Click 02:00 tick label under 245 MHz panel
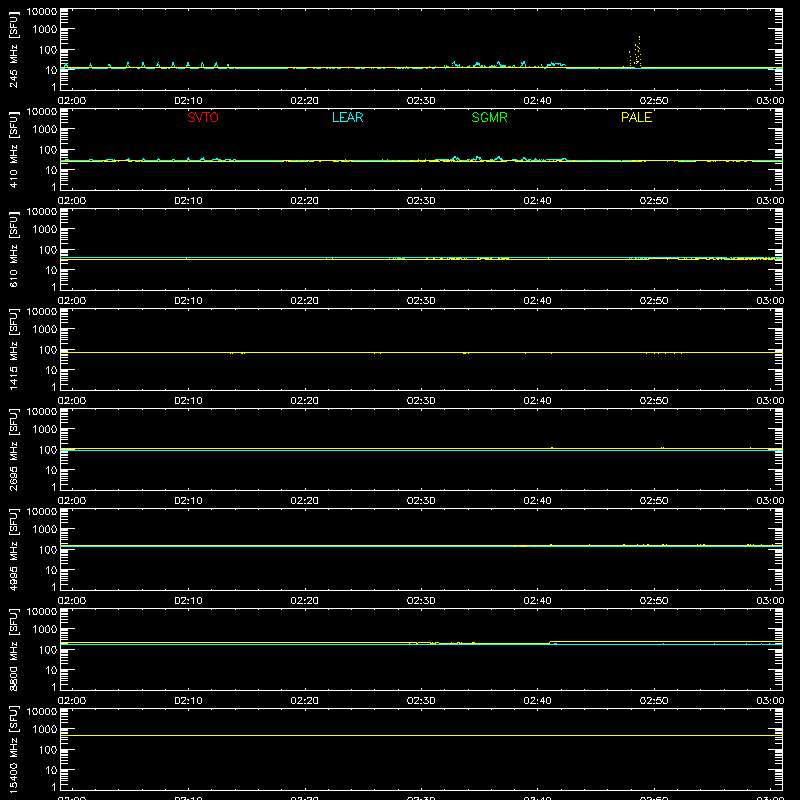Viewport: 800px width, 800px height. point(71,101)
